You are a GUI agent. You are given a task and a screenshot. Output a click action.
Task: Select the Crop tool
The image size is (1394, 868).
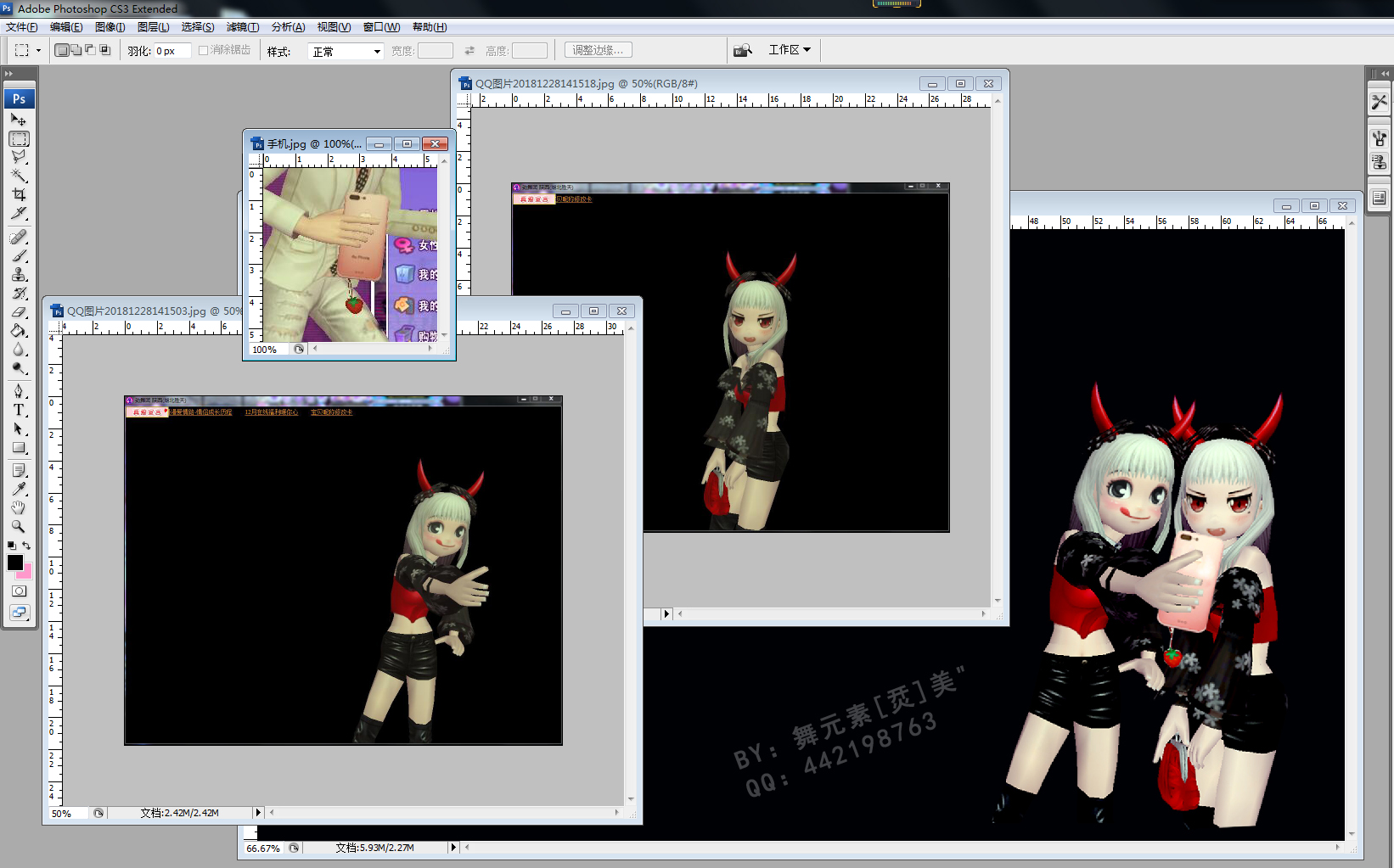pos(19,194)
